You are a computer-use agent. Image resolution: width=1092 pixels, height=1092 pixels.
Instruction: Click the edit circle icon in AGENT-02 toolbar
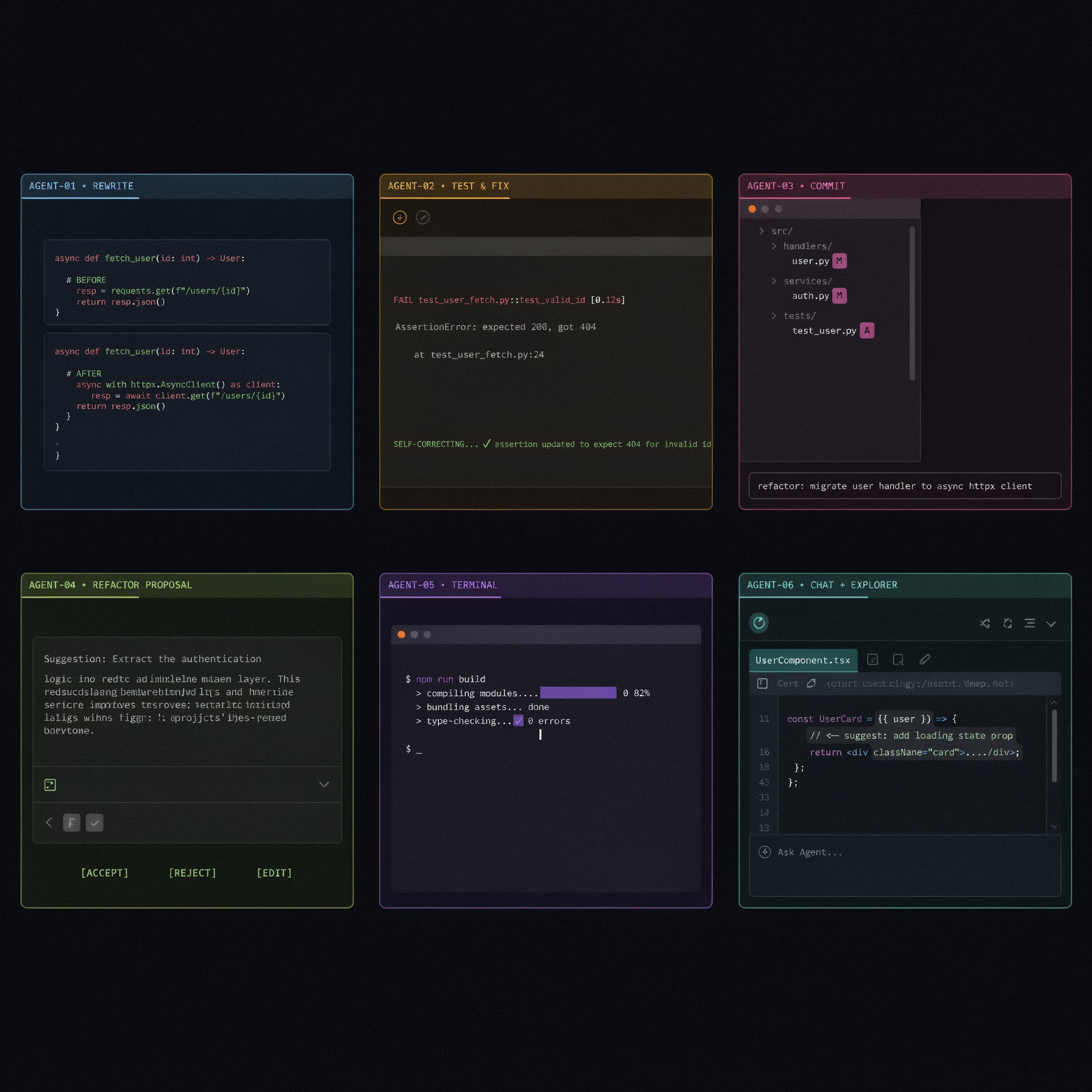[x=423, y=218]
